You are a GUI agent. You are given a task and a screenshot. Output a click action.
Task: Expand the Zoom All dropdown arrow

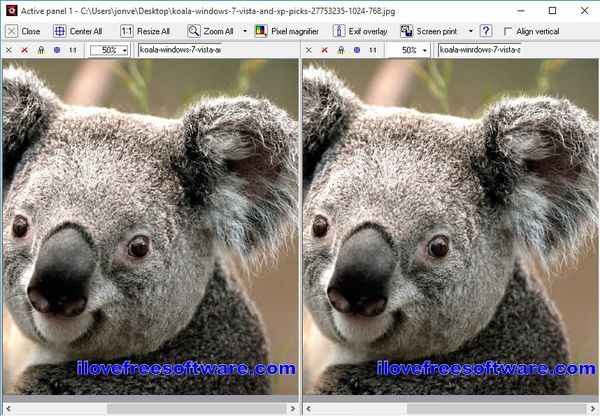[x=244, y=31]
